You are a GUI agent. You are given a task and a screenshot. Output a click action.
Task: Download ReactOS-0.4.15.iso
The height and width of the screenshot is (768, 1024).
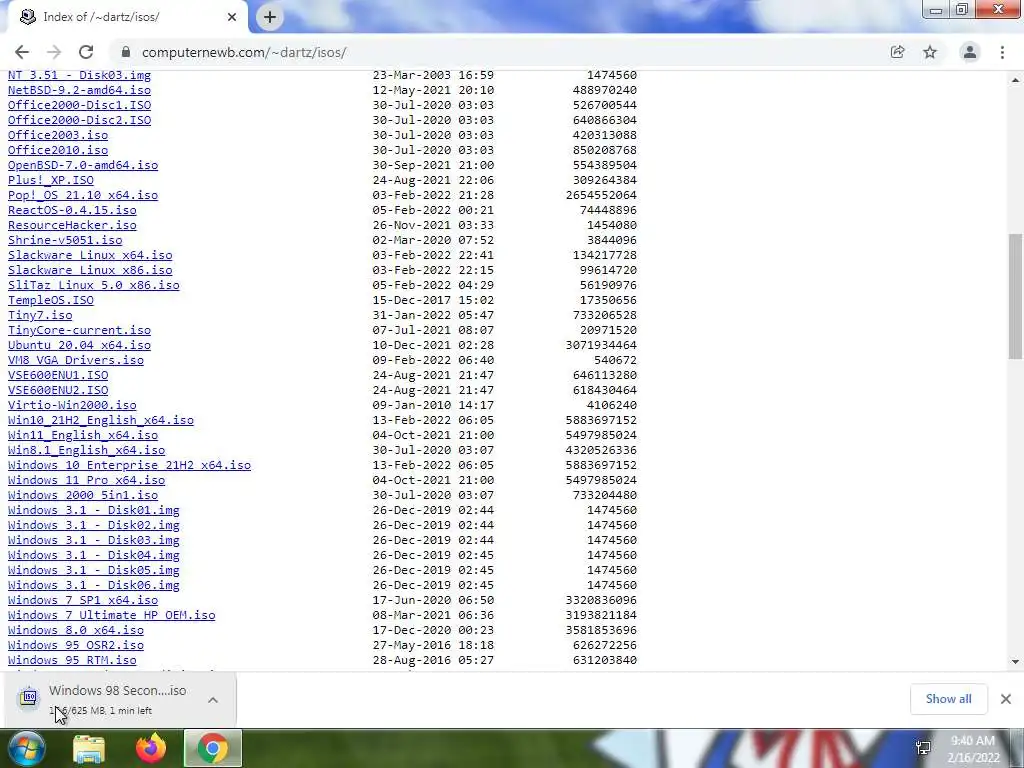tap(72, 210)
